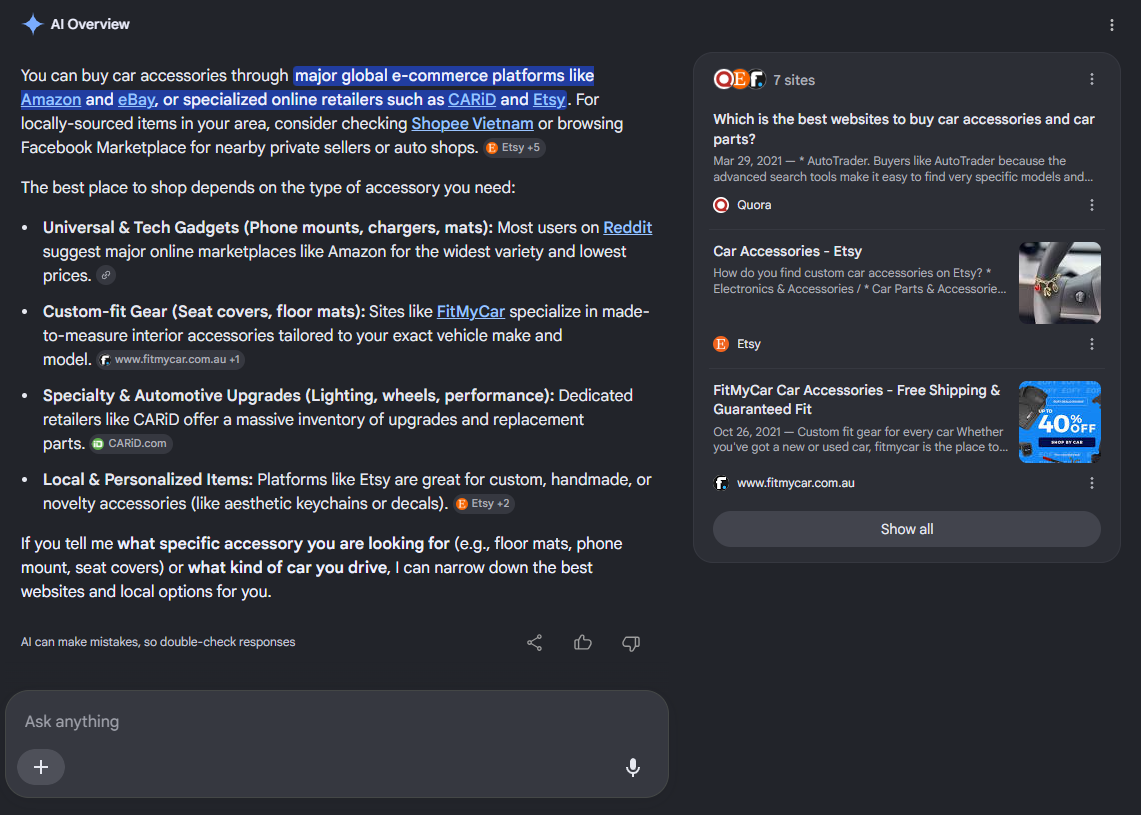Click the share icon below the response
Viewport: 1141px width, 815px height.
pyautogui.click(x=534, y=643)
